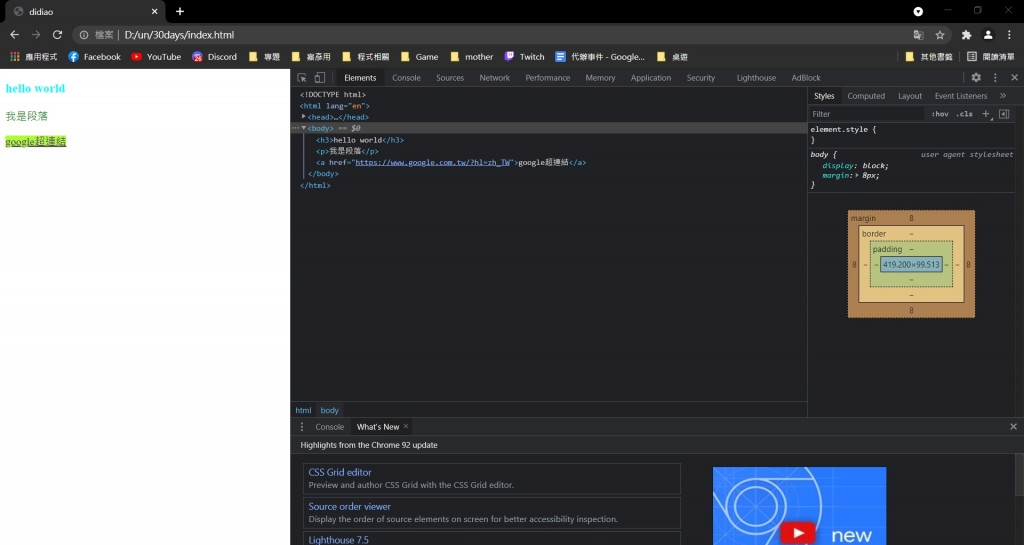Close the bottom drawer panel
Viewport: 1024px width, 545px height.
1014,427
